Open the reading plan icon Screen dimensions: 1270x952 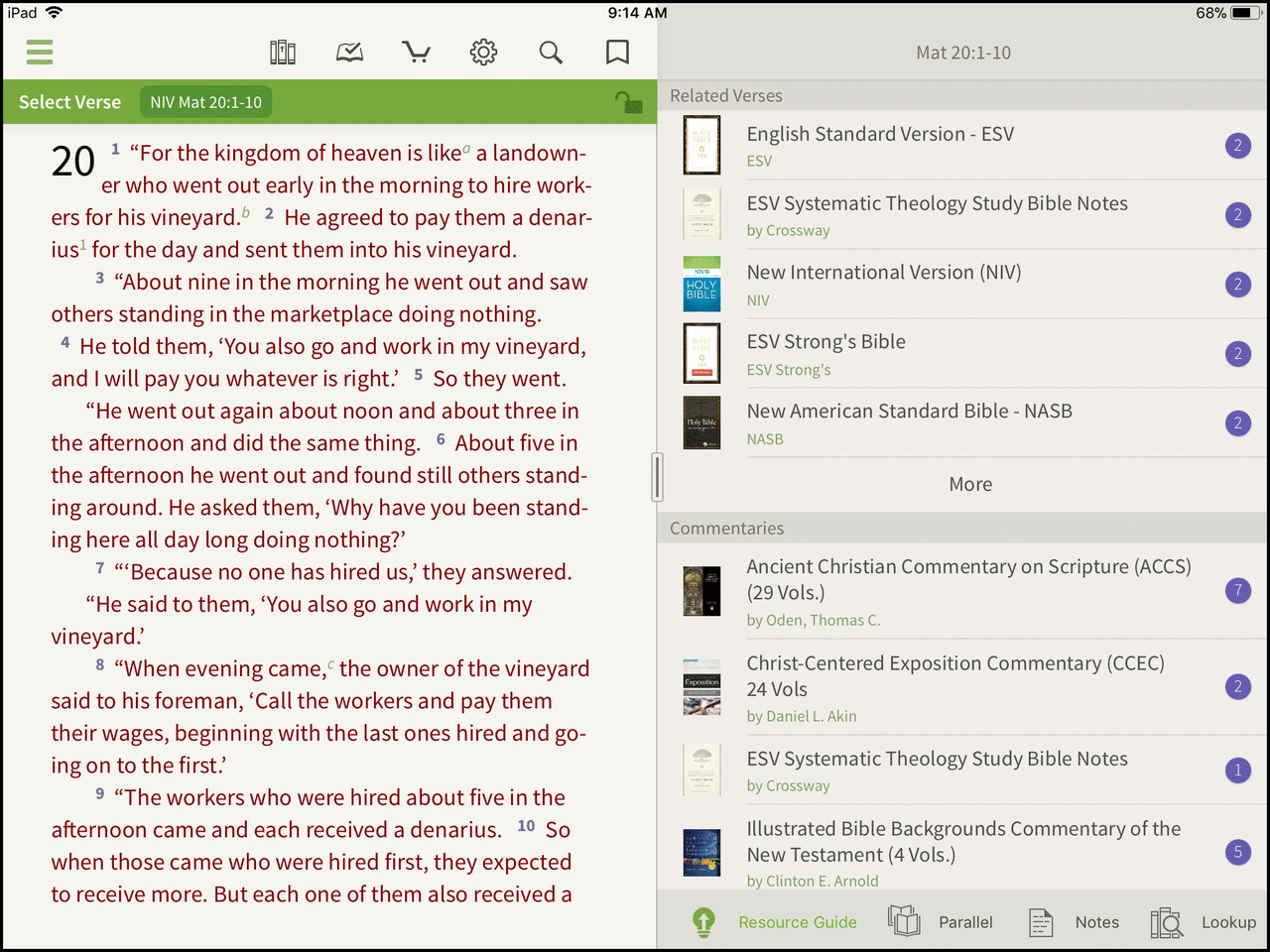click(349, 52)
